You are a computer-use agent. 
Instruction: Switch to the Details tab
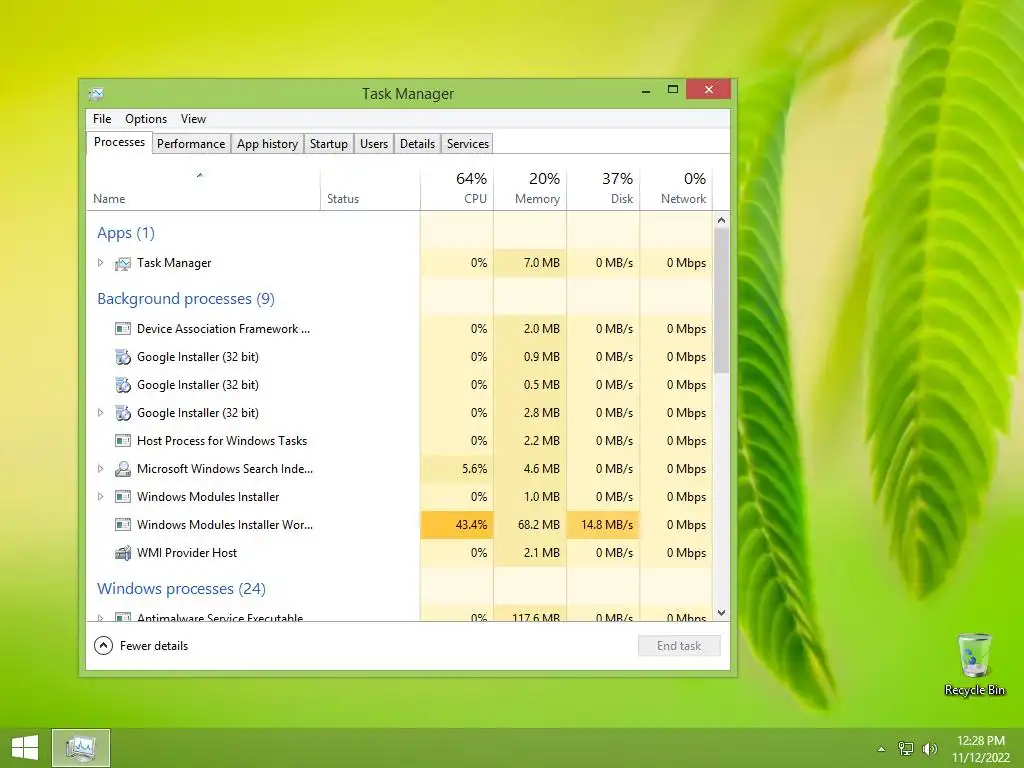[417, 144]
